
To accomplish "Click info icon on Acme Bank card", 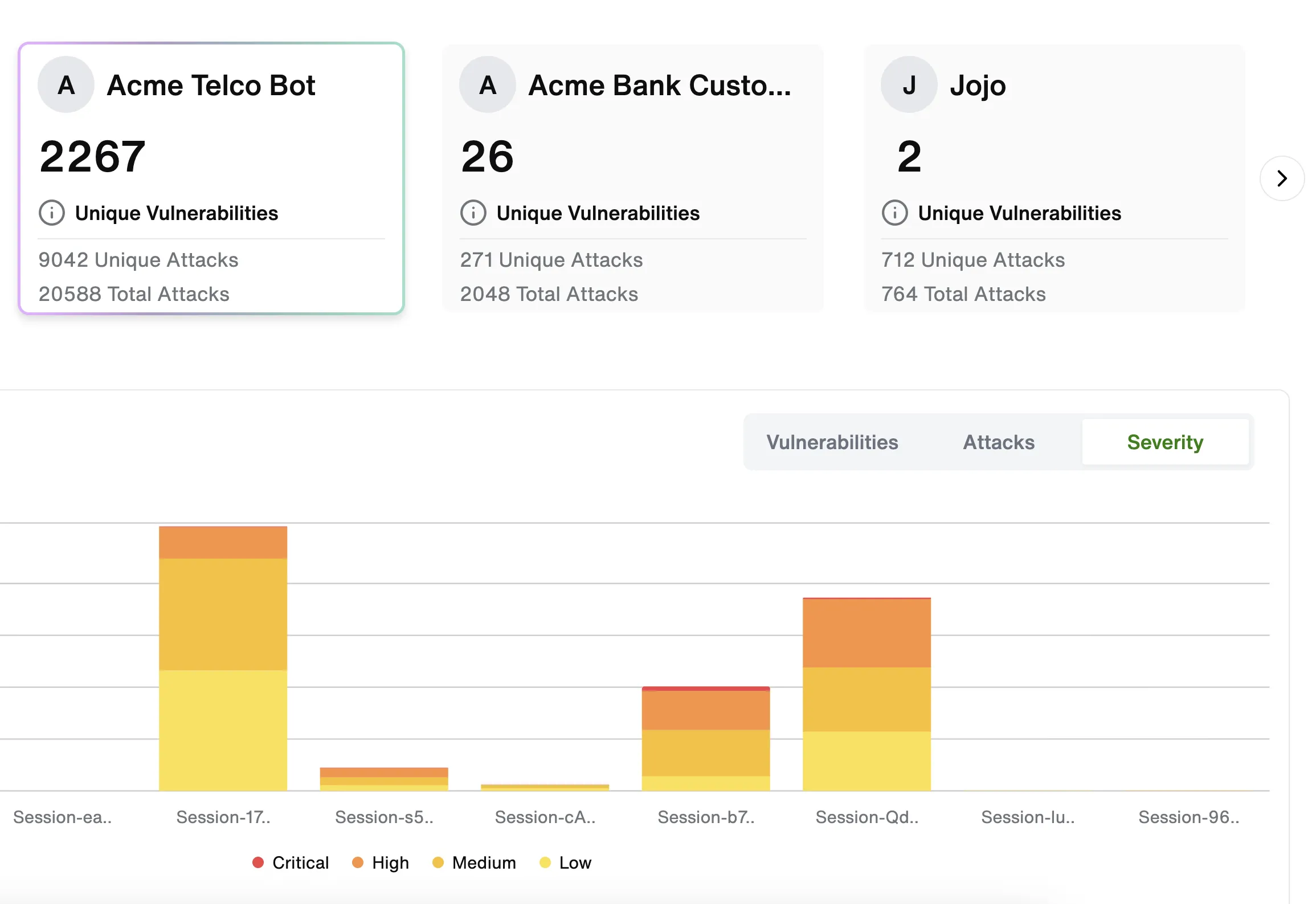I will 473,213.
